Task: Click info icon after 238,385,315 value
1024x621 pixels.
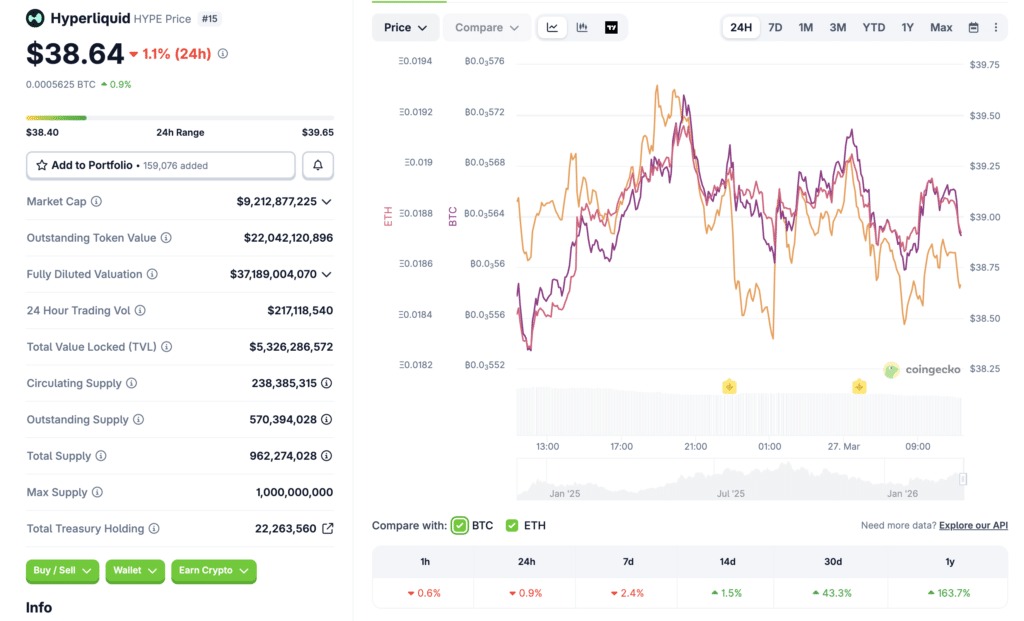Action: (x=327, y=383)
